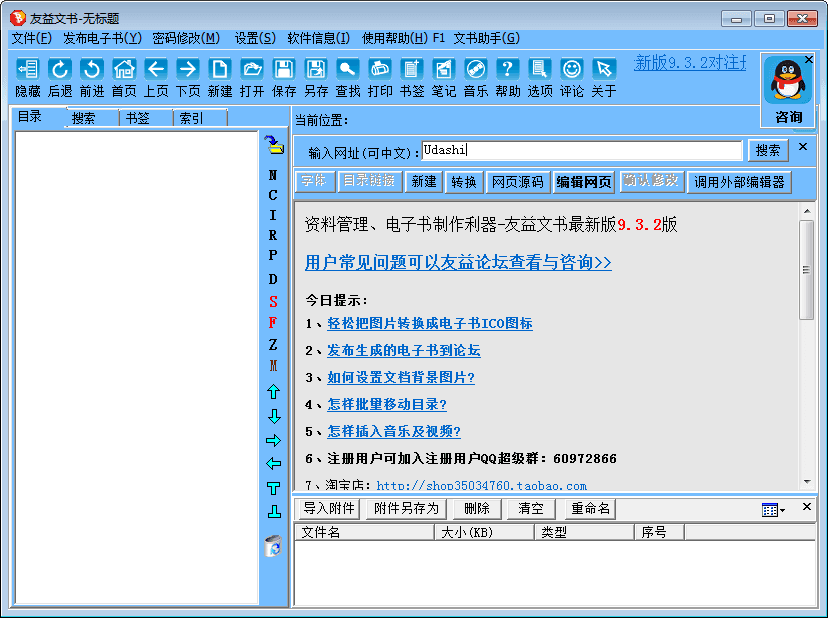This screenshot has width=828, height=618.
Task: Click the 音乐 music icon
Action: (476, 69)
